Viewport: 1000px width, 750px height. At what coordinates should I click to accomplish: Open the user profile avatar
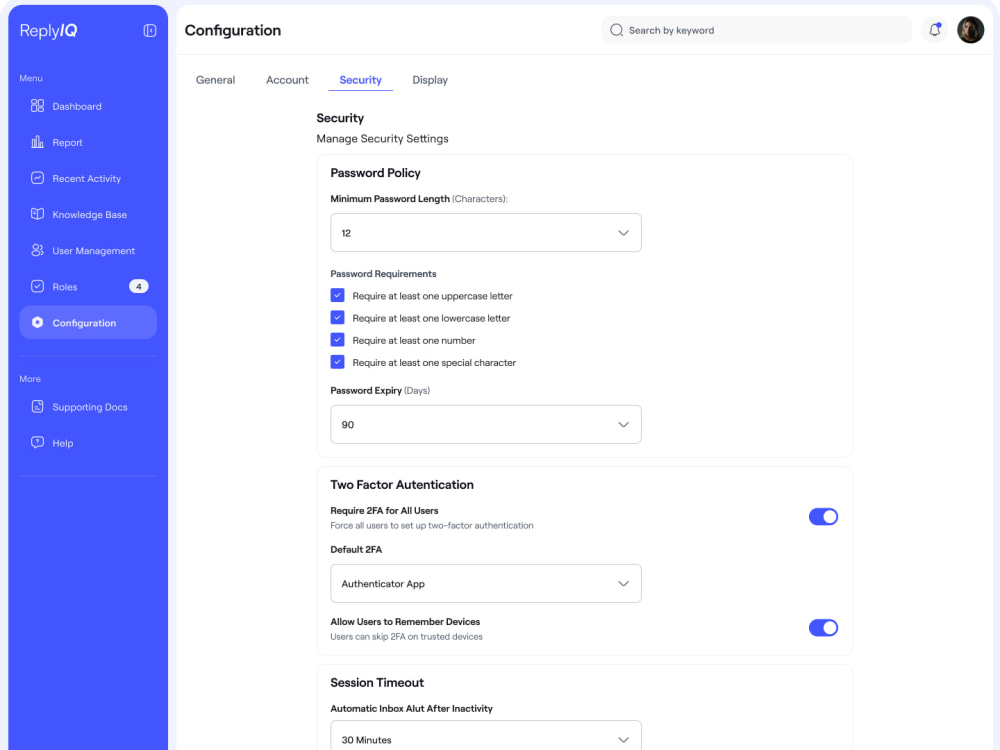tap(970, 30)
